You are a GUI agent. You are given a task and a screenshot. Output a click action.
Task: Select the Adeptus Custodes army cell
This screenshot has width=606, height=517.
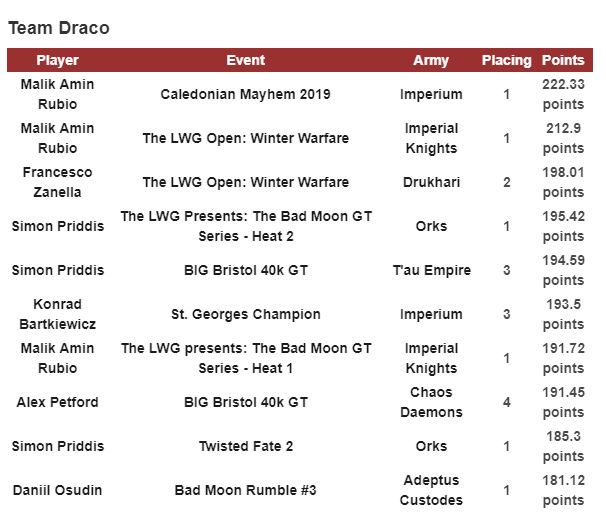coord(431,490)
